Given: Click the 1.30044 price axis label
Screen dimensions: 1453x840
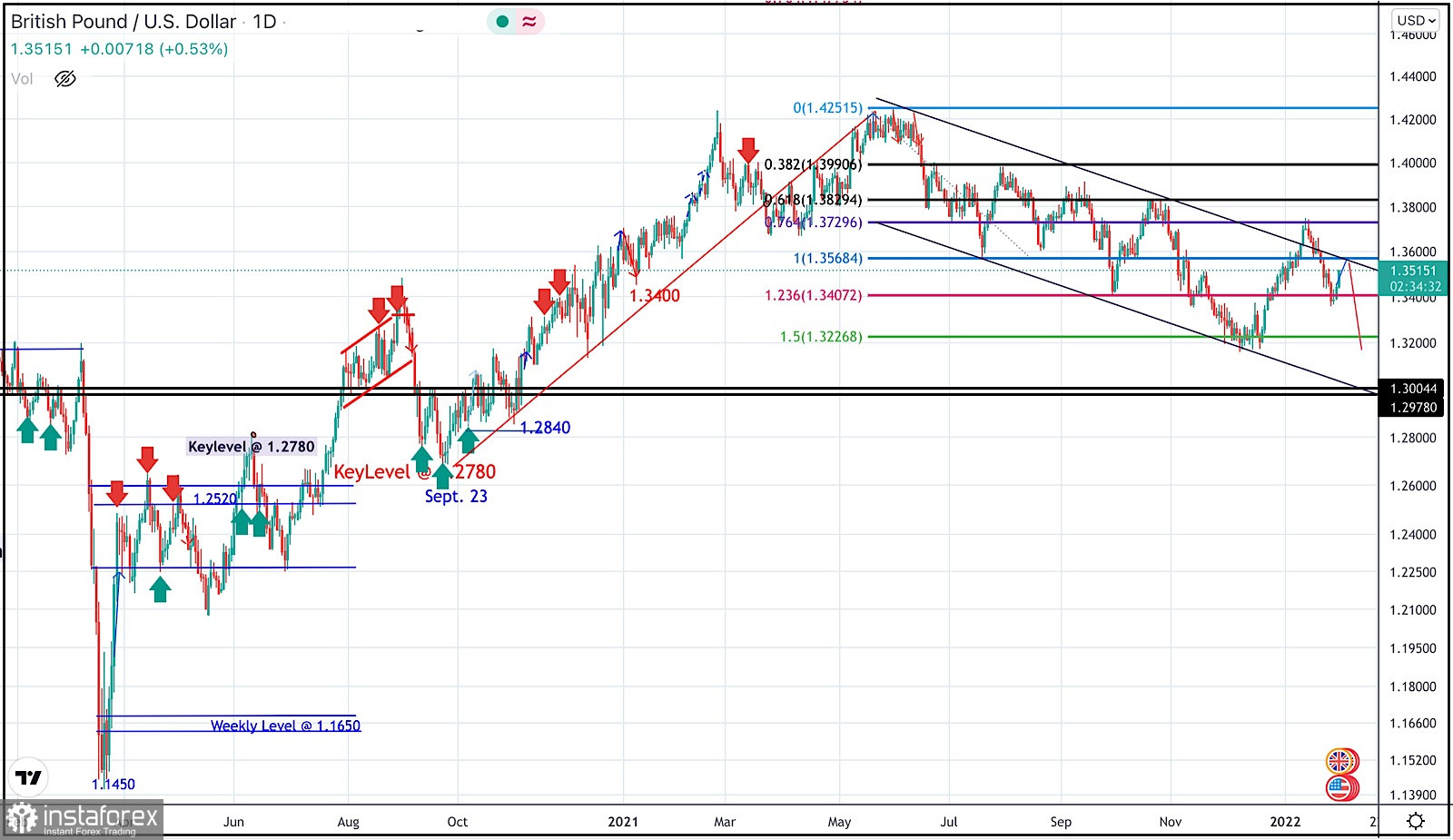Looking at the screenshot, I should pos(1413,389).
